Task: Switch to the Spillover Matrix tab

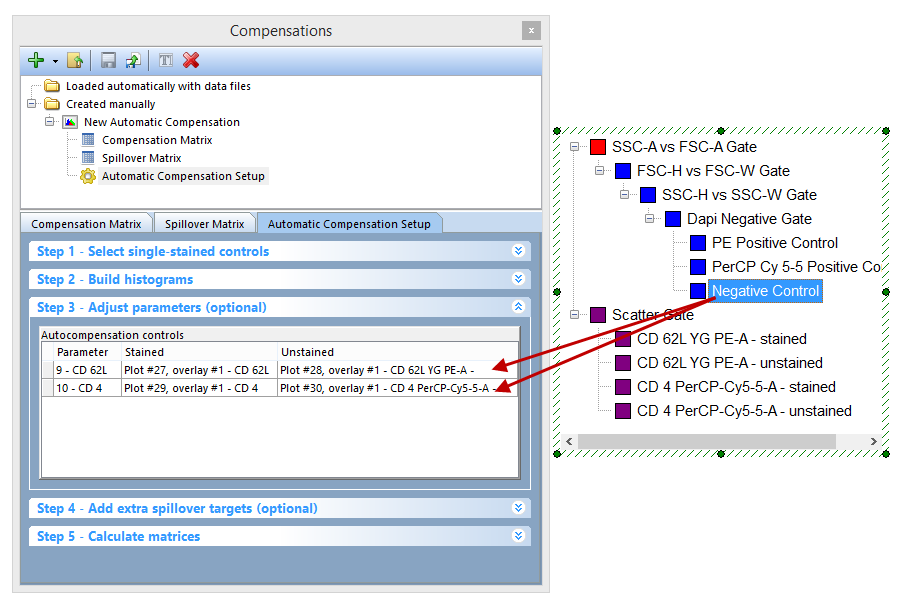Action: tap(204, 224)
